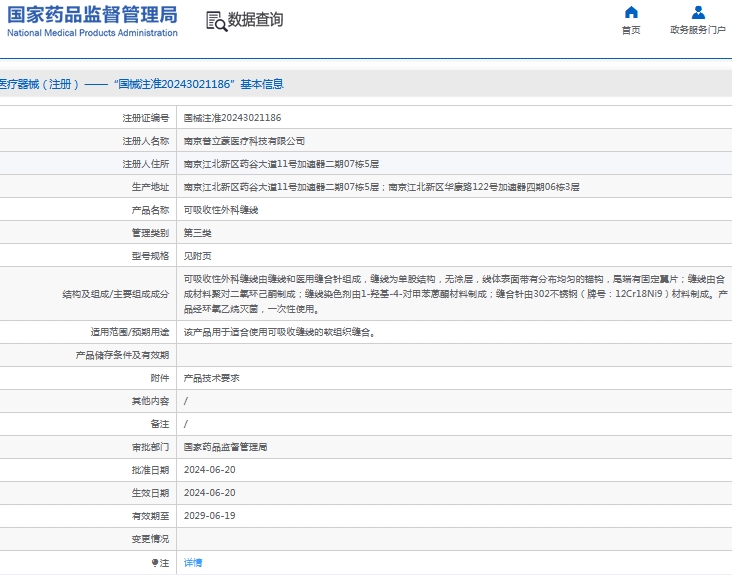Click the 产品名称 label
The image size is (732, 575).
(x=150, y=210)
